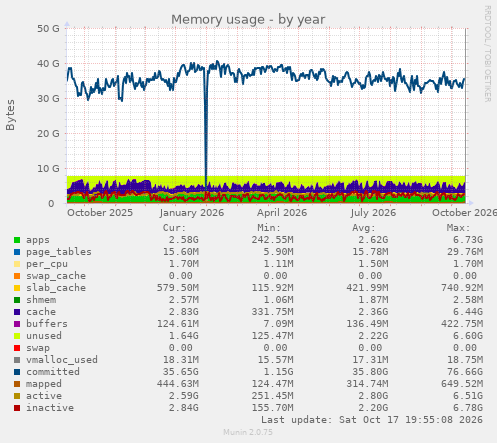Click the mapped current value 444.63M
Image resolution: width=497 pixels, height=443 pixels.
click(178, 384)
